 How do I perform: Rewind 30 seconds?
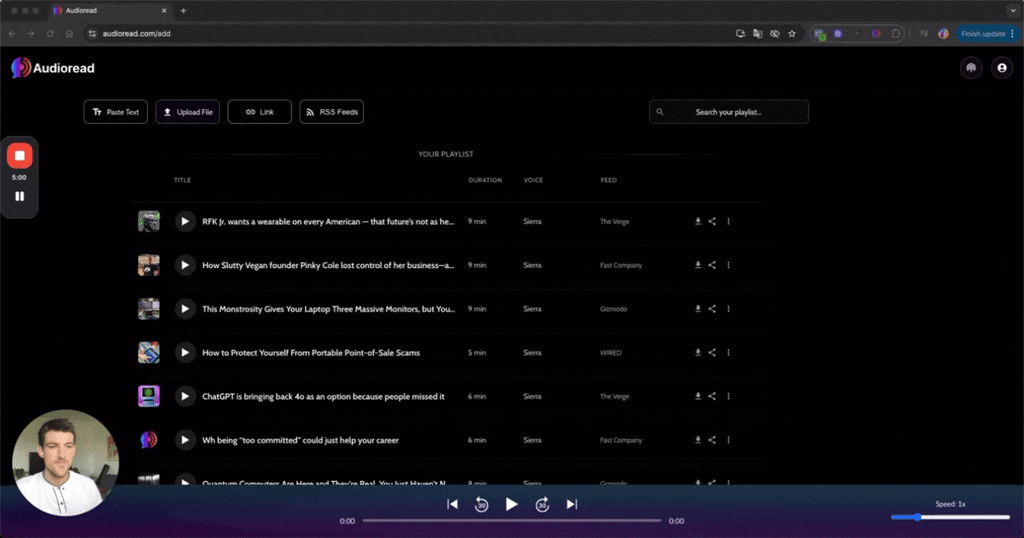coord(481,504)
